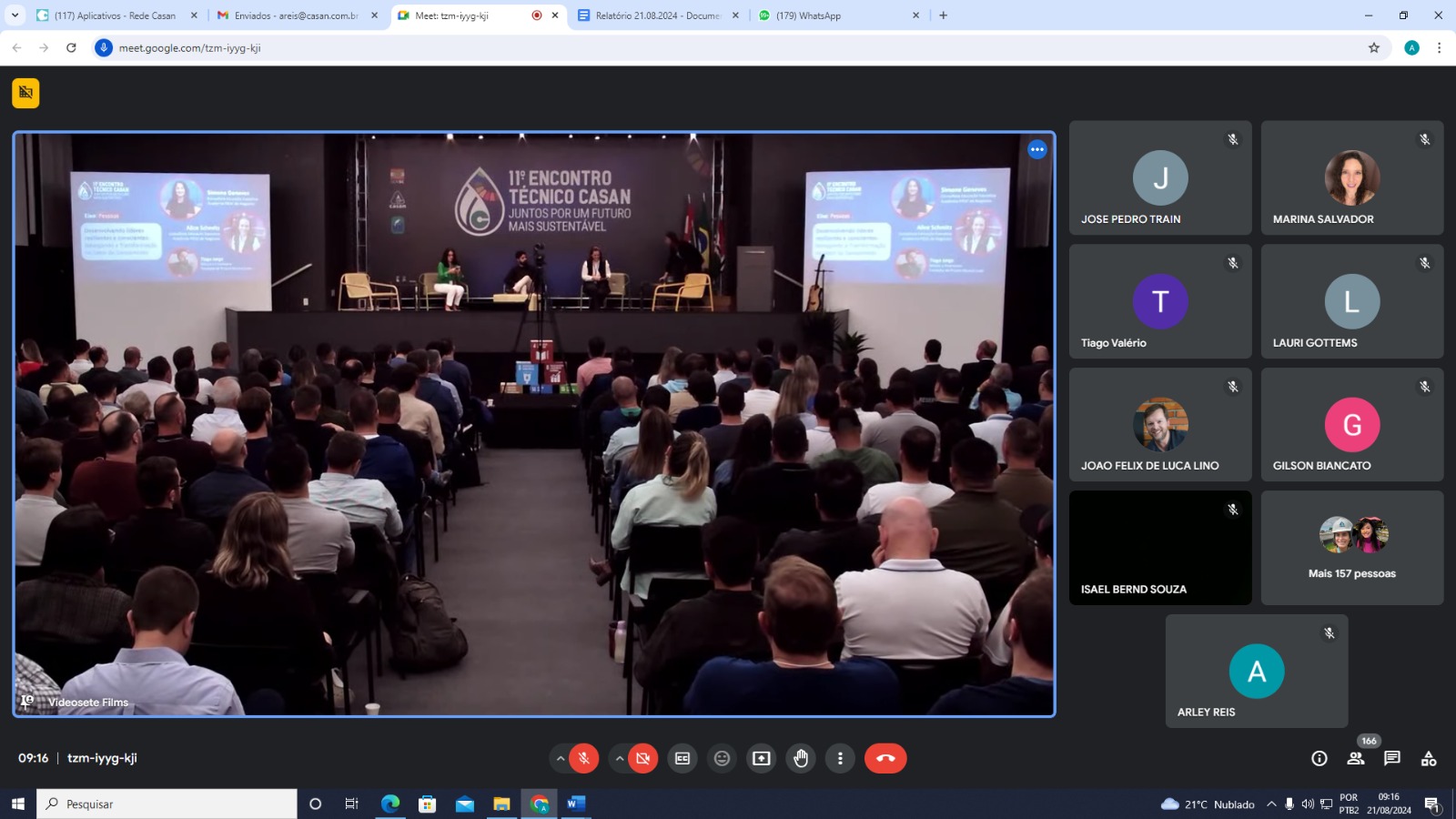The width and height of the screenshot is (1456, 819).
Task: Click the red leave call button
Action: (885, 758)
